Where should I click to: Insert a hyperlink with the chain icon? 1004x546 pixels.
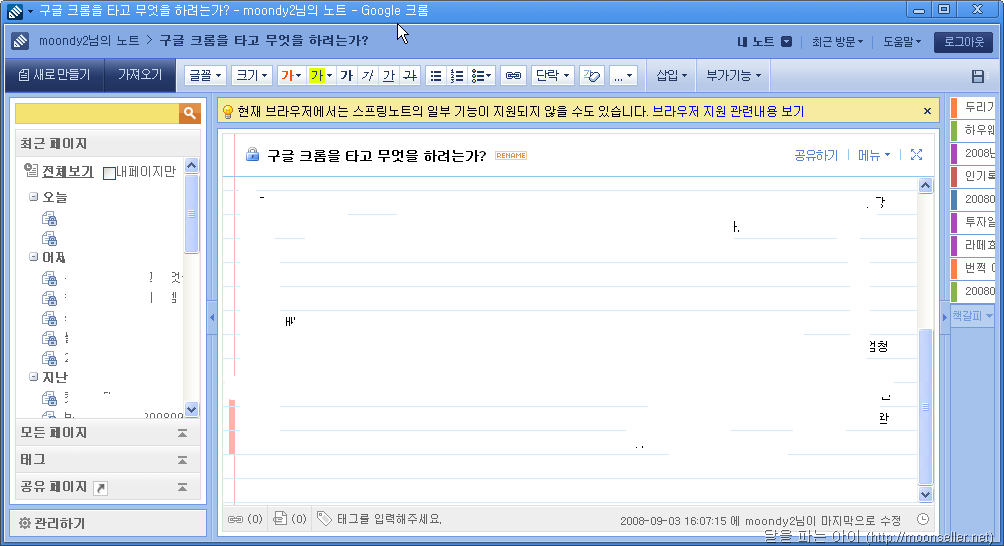click(513, 76)
